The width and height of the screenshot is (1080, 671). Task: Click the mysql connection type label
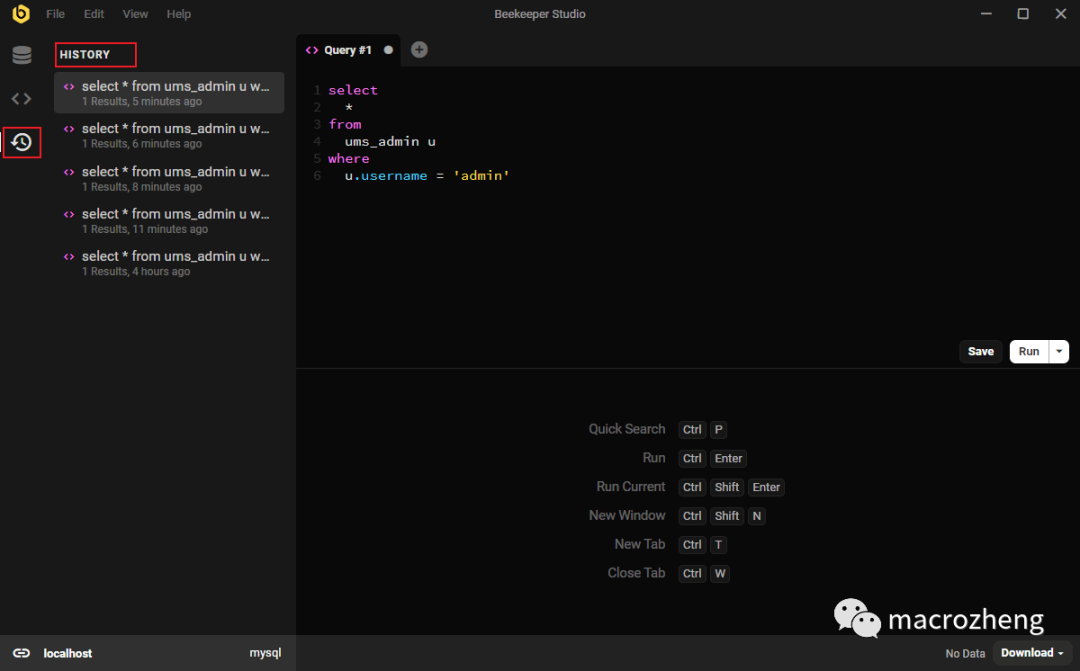click(x=265, y=652)
